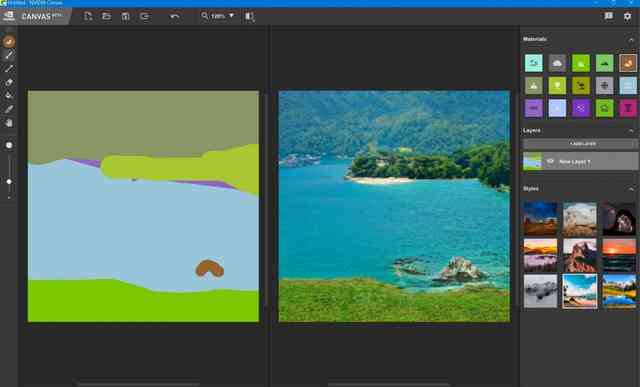The height and width of the screenshot is (387, 640).
Task: Click the generated landscape output image
Action: (x=394, y=206)
